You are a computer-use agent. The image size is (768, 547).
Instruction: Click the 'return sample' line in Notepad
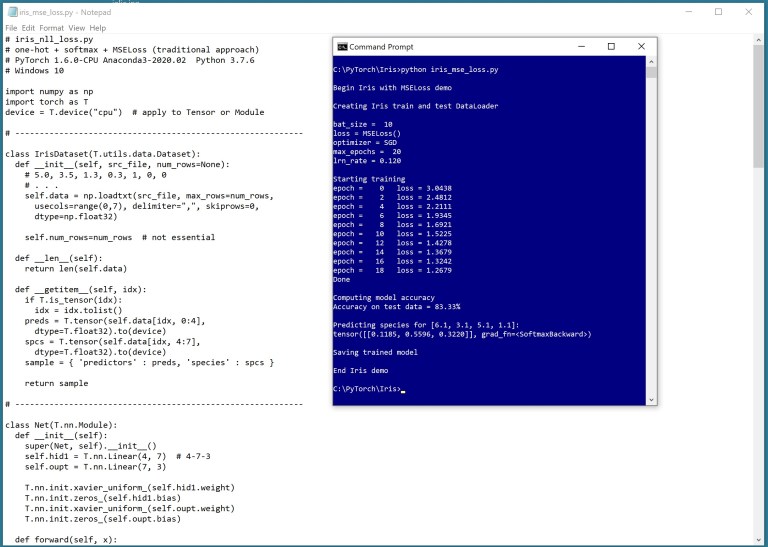[56, 383]
